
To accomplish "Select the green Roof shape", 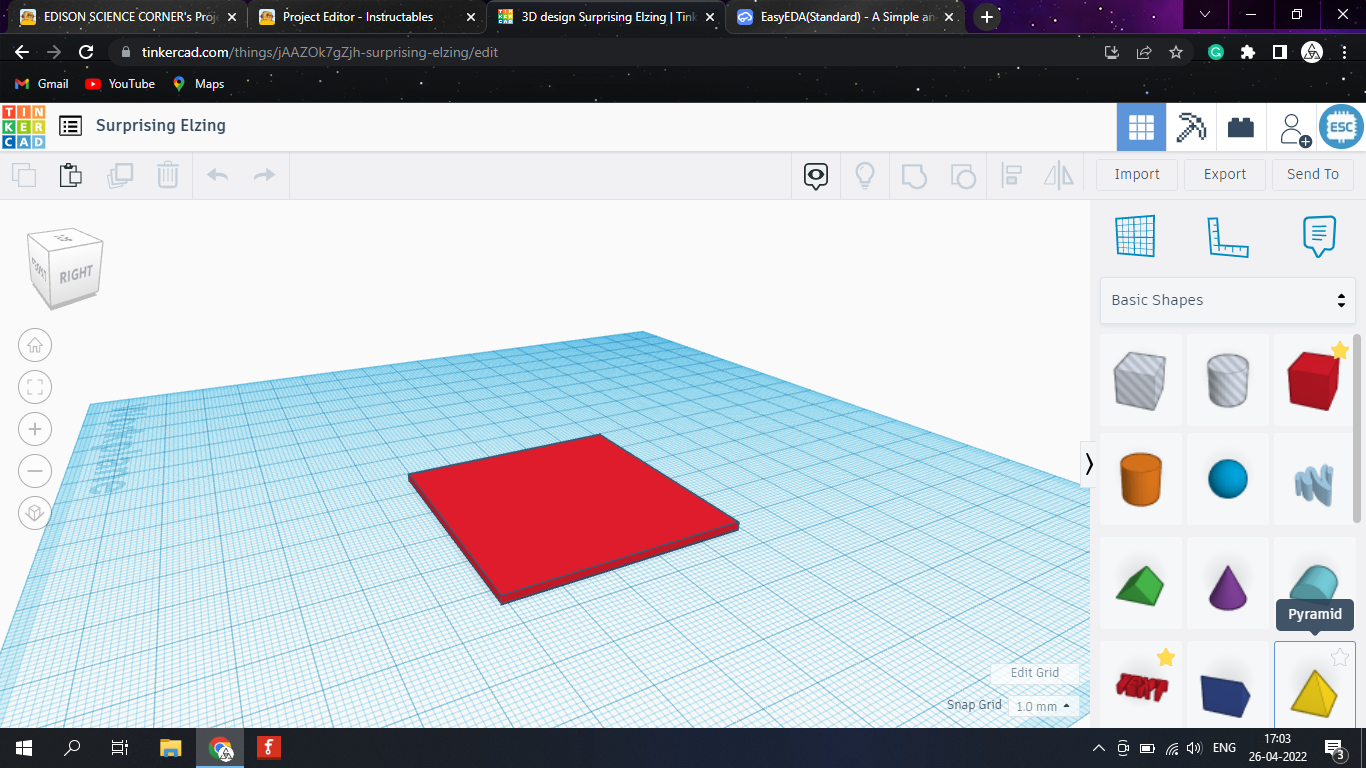I will 1141,584.
